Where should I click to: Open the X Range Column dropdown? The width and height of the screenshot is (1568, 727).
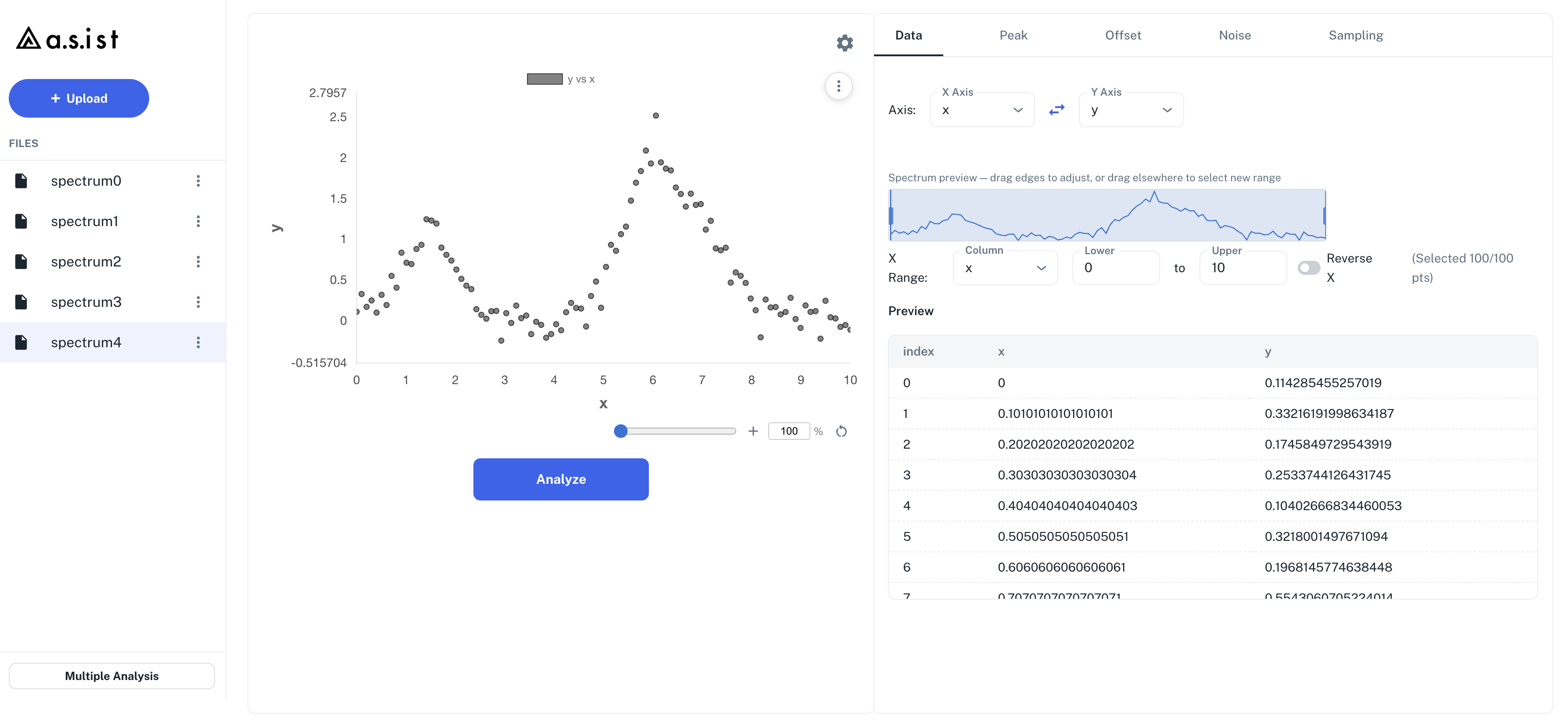(x=1005, y=268)
